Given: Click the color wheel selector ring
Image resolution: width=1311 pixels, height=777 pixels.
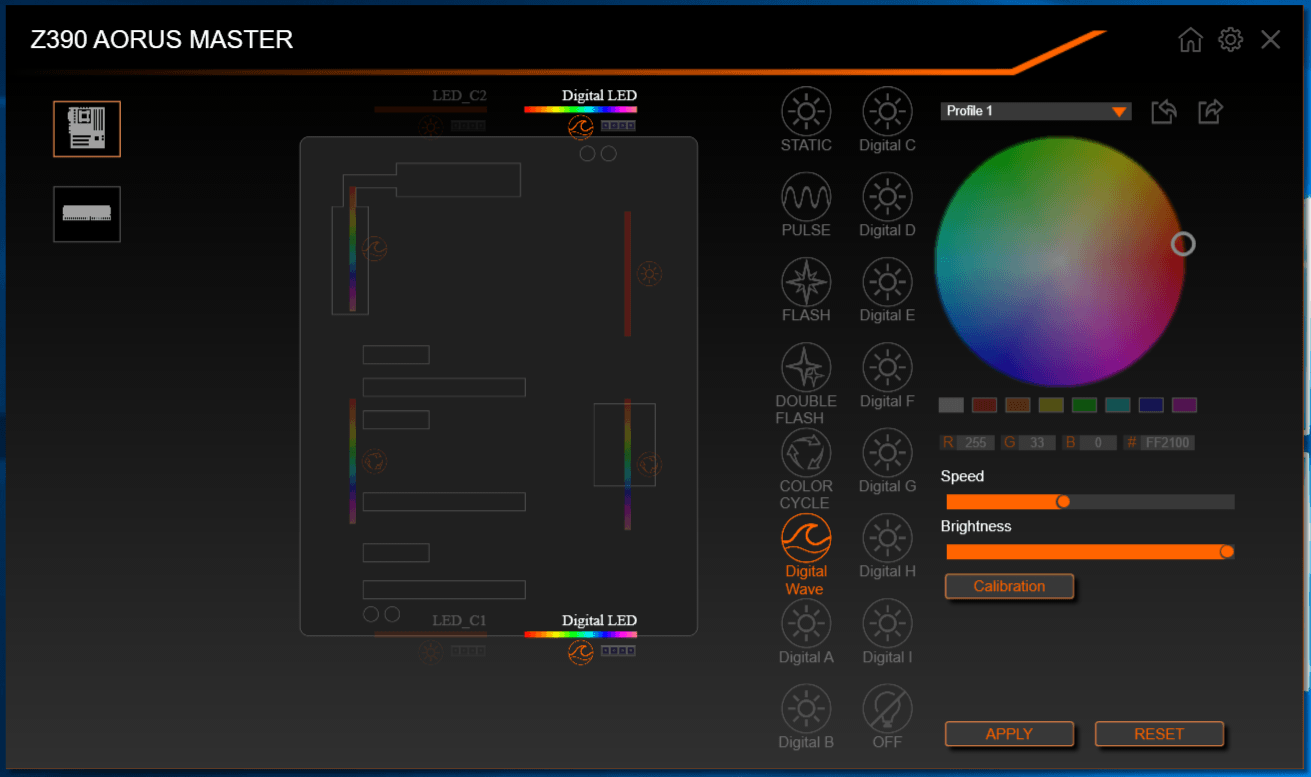Looking at the screenshot, I should [x=1183, y=244].
